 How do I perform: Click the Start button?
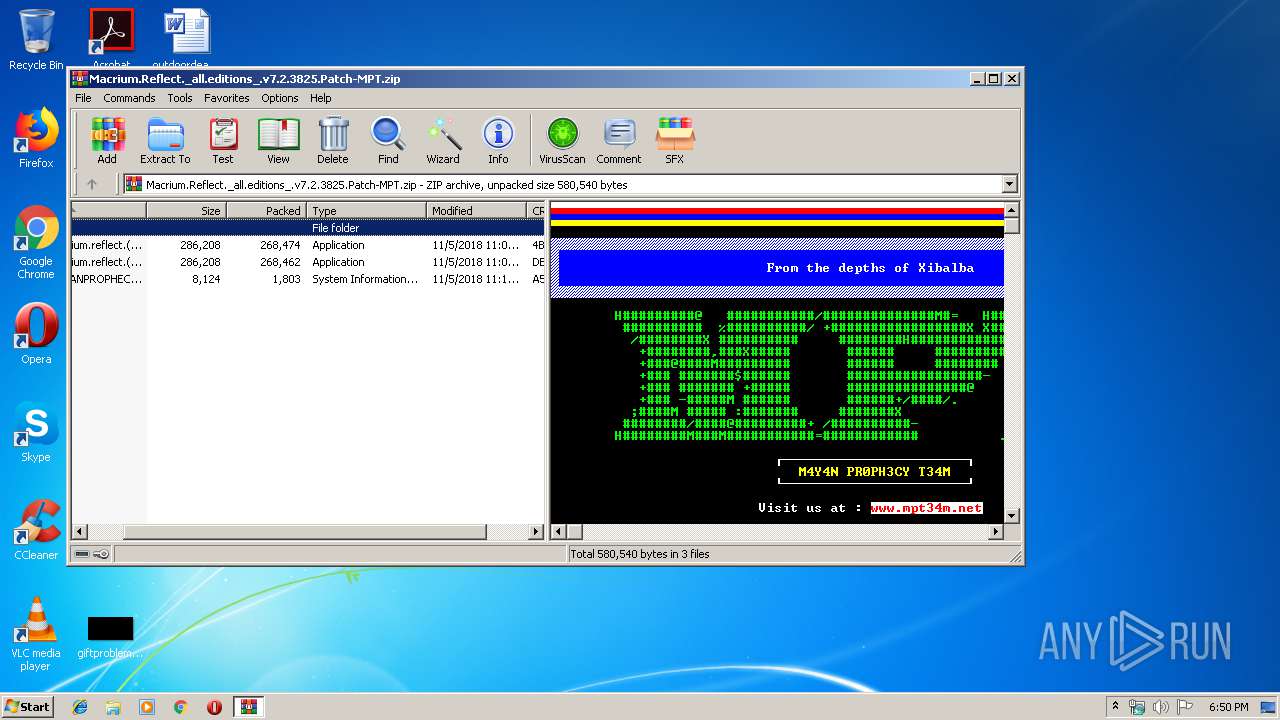tap(27, 707)
